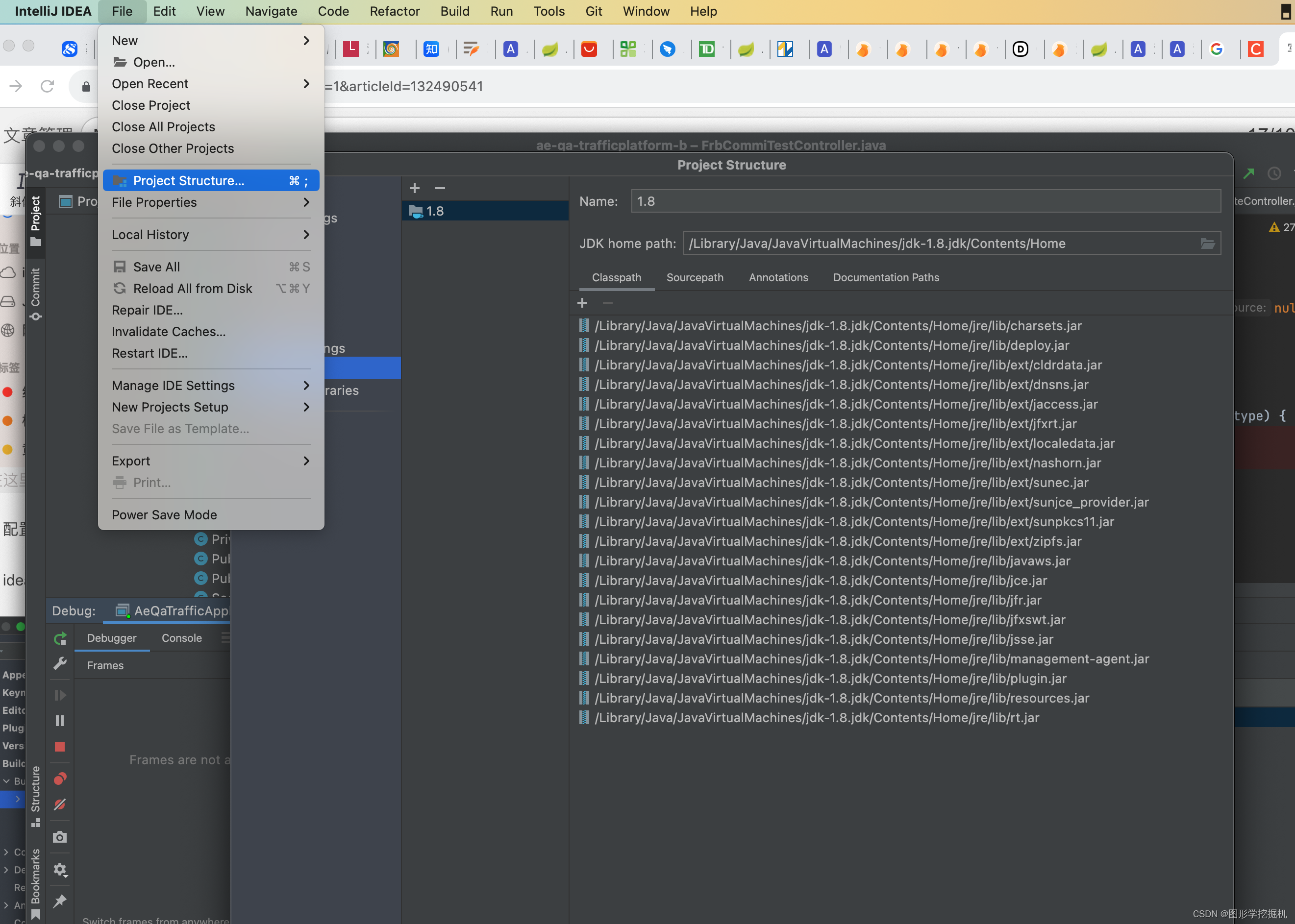Click the pin tab icon in Debug panel
This screenshot has width=1295, height=924.
coord(60,900)
